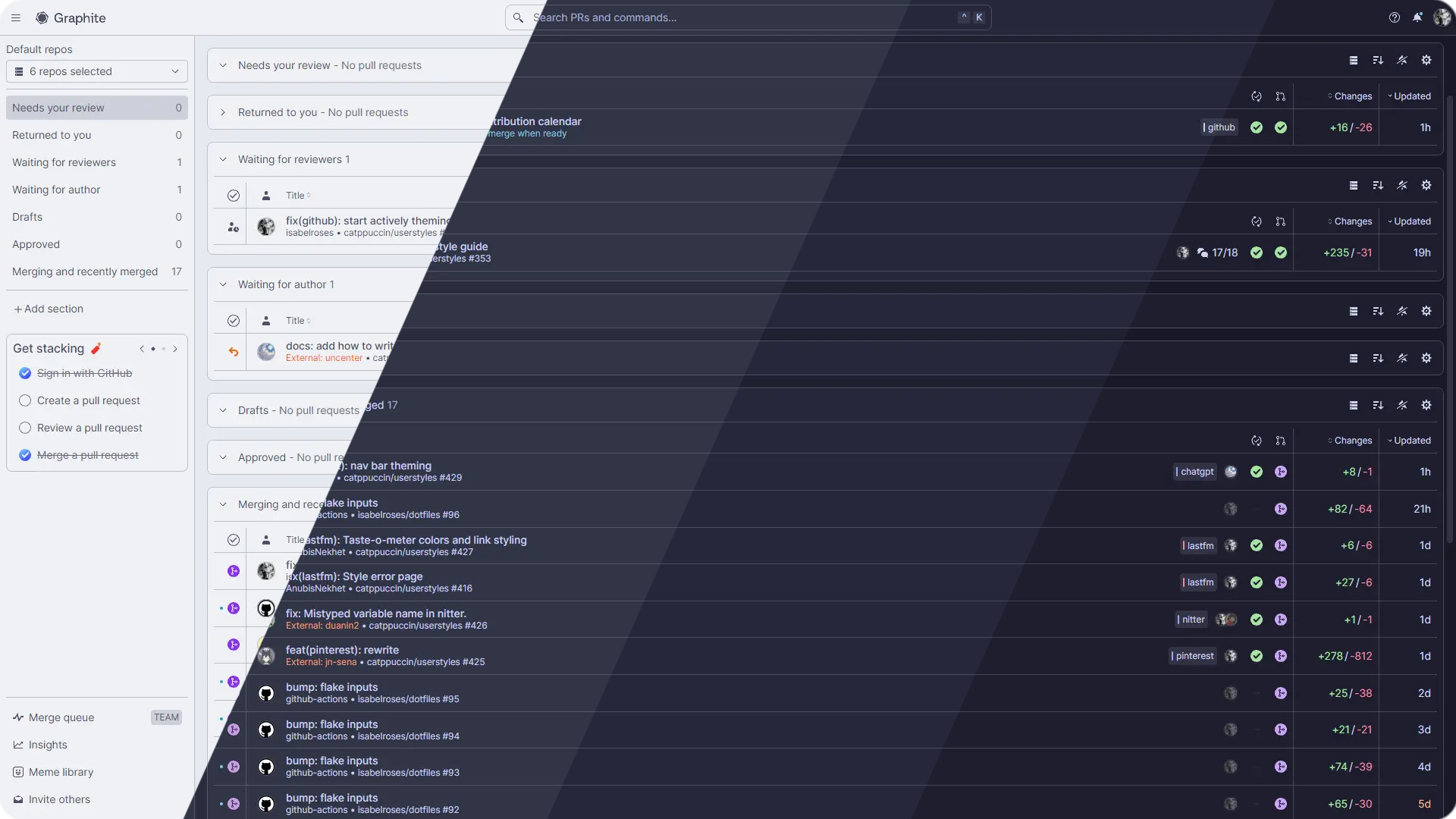Image resolution: width=1456 pixels, height=819 pixels.
Task: Expand the Returned to you section
Action: (x=223, y=112)
